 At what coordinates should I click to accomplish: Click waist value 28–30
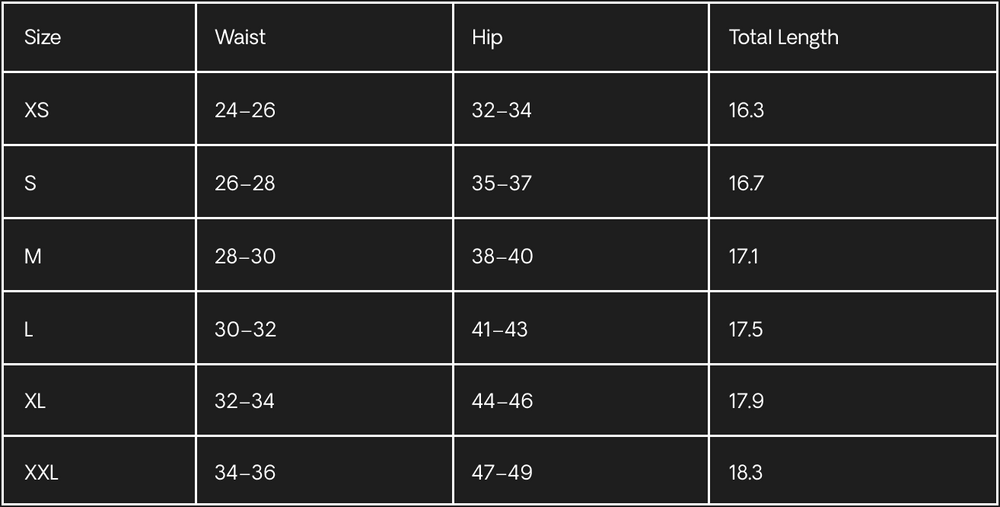coord(245,256)
